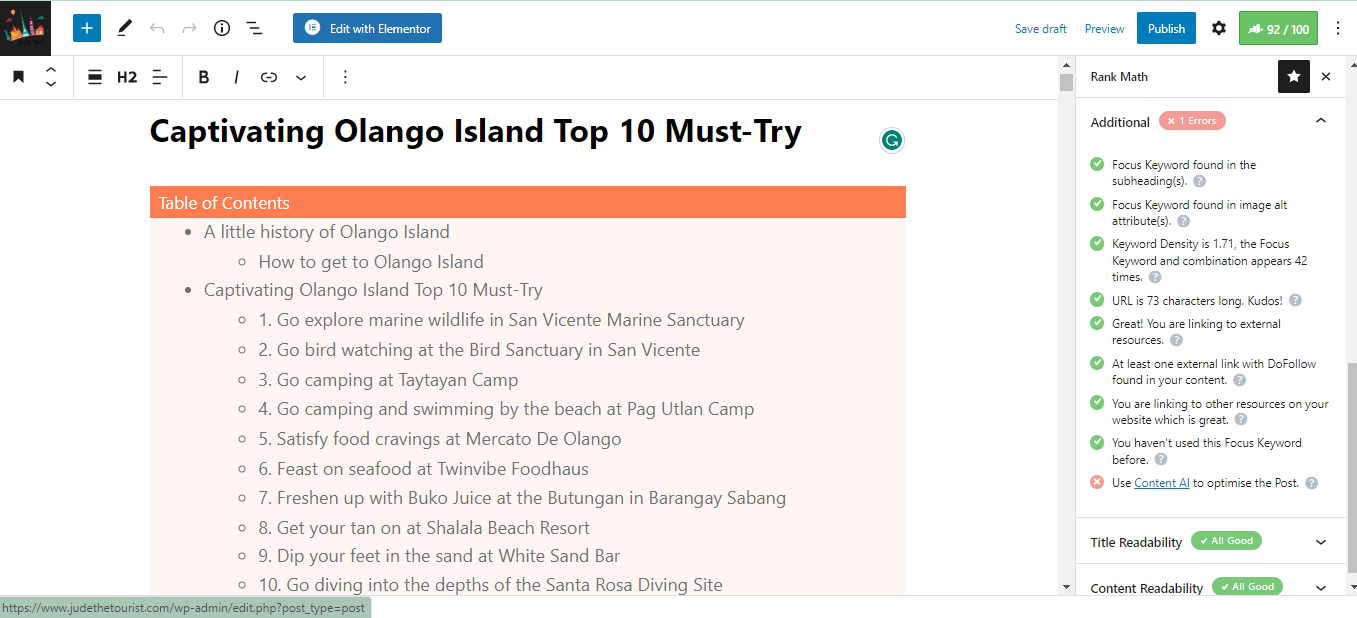Open the settings gear icon

pyautogui.click(x=1218, y=28)
